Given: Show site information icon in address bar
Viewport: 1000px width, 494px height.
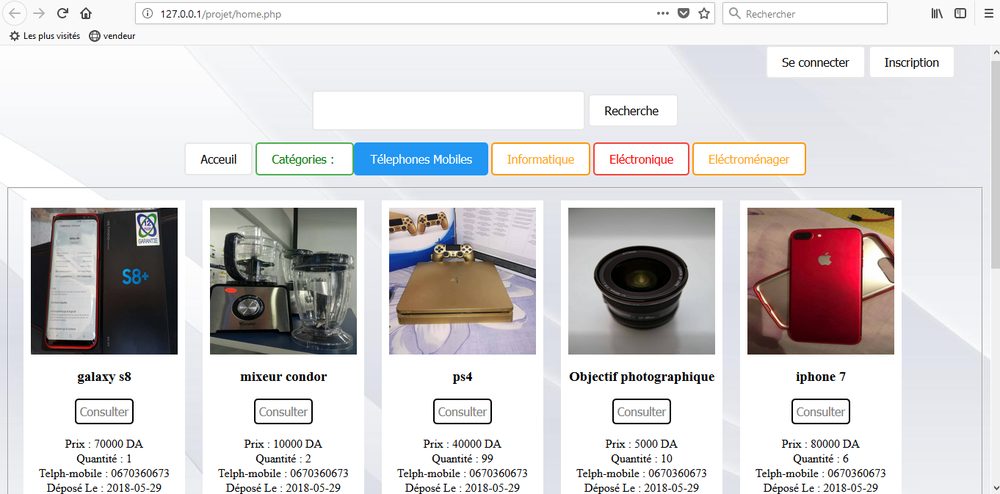Looking at the screenshot, I should point(147,13).
